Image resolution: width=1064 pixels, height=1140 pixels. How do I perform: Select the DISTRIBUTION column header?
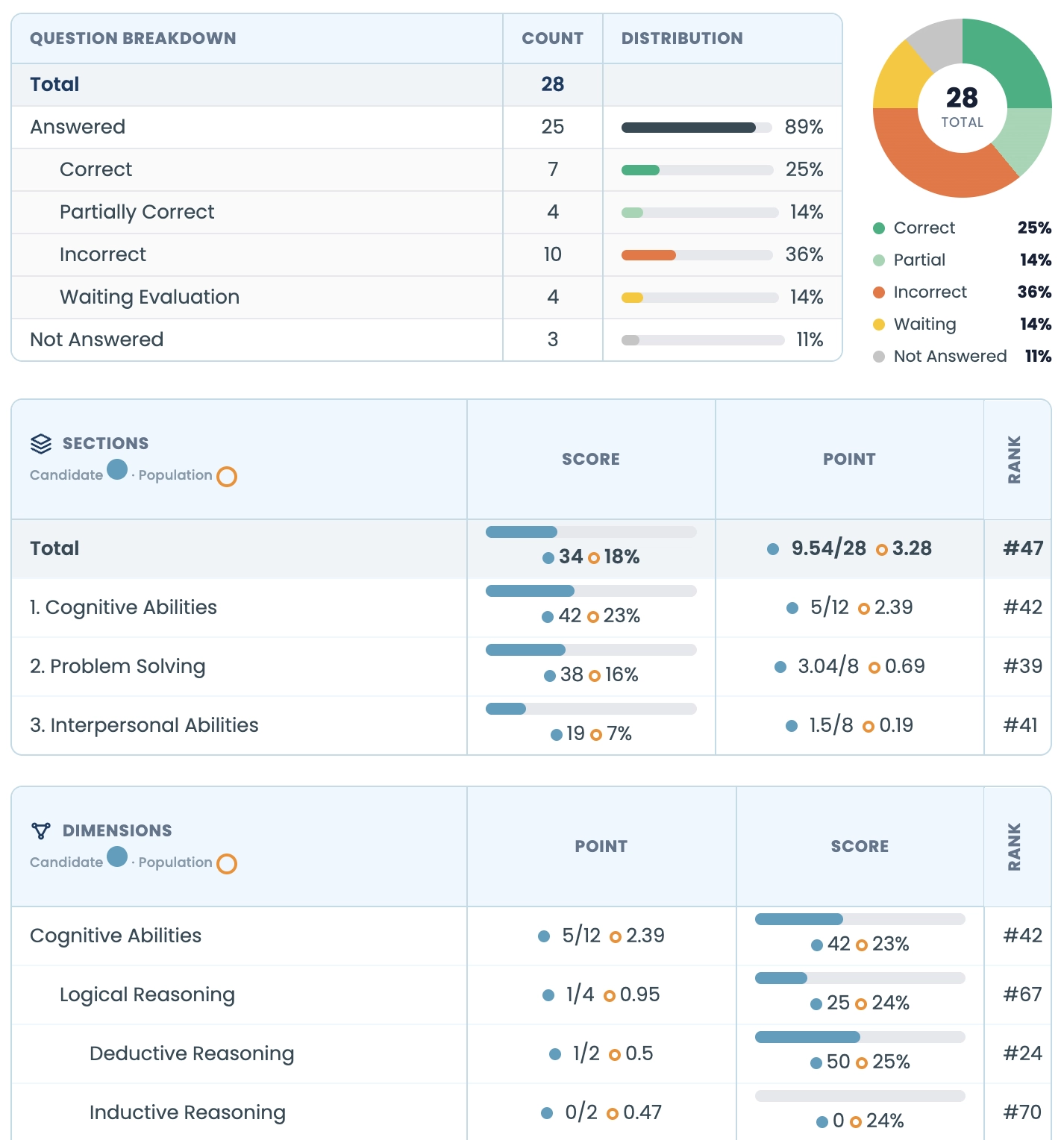point(682,39)
